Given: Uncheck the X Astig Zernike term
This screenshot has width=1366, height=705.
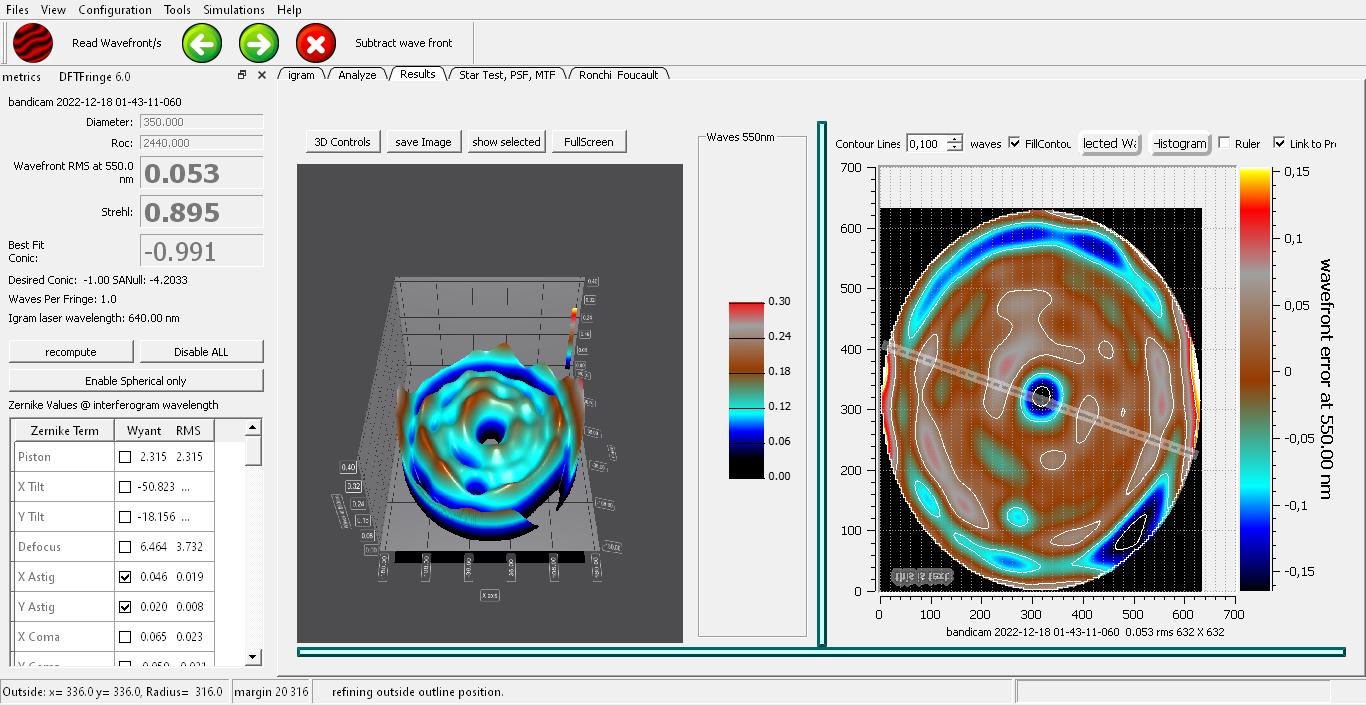Looking at the screenshot, I should pyautogui.click(x=125, y=577).
